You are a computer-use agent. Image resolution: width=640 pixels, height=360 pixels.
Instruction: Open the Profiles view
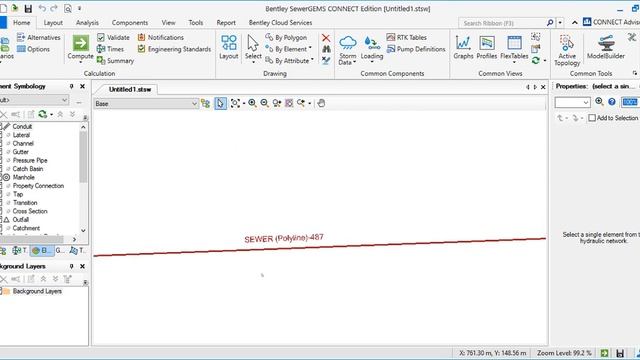[487, 47]
